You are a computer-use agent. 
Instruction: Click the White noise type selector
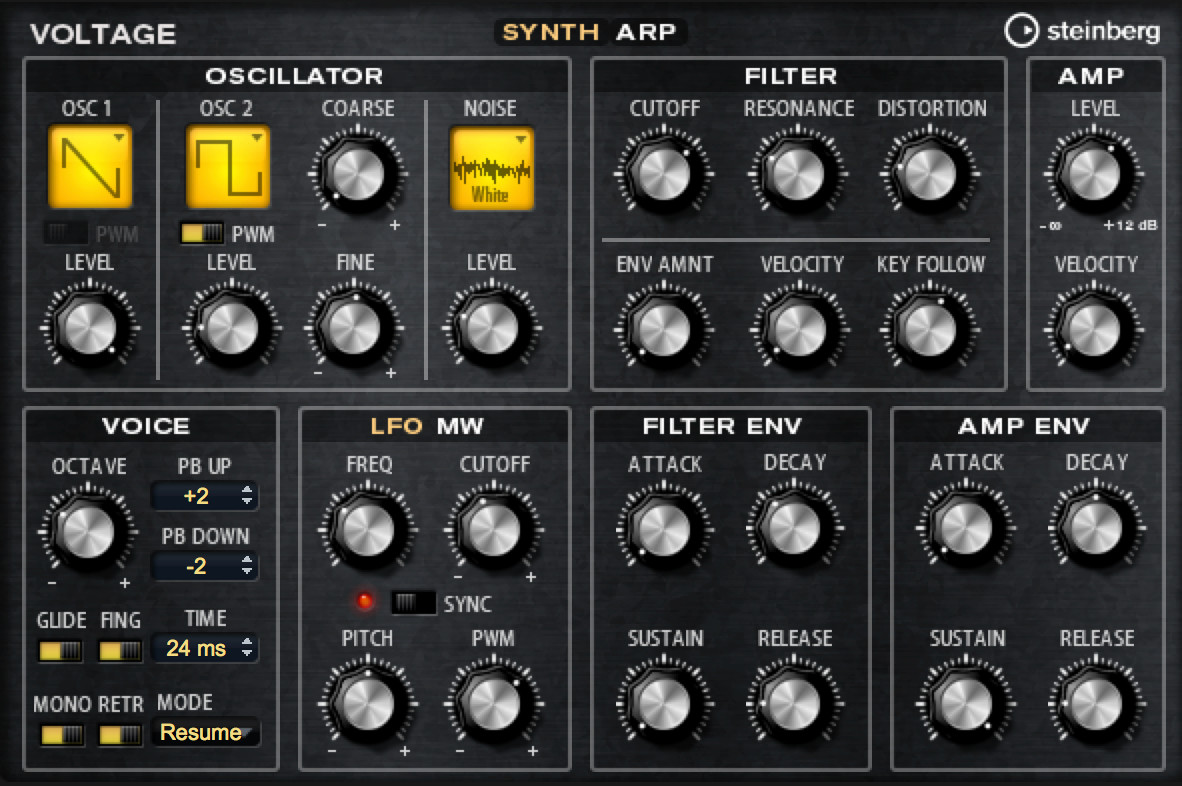coord(491,167)
